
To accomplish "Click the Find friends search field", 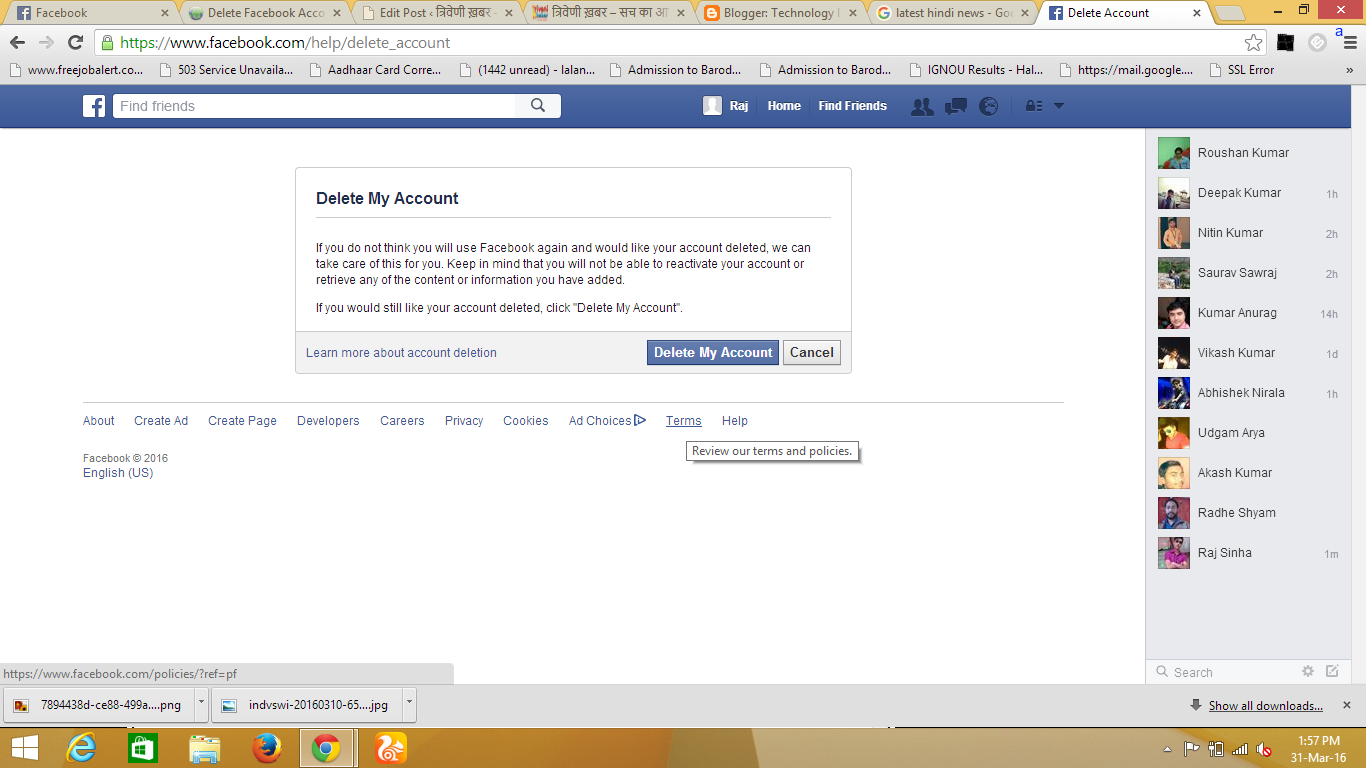I will (x=314, y=106).
